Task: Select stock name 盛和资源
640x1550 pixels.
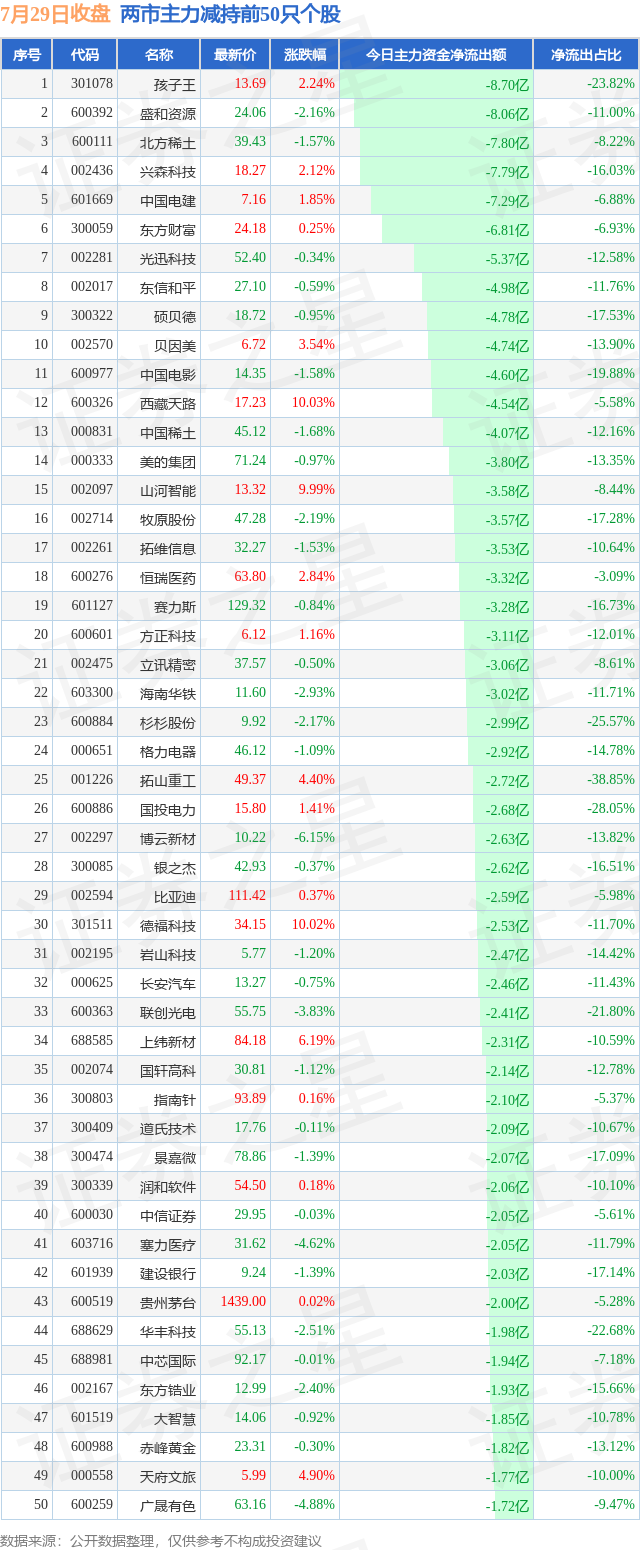Action: coord(168,113)
